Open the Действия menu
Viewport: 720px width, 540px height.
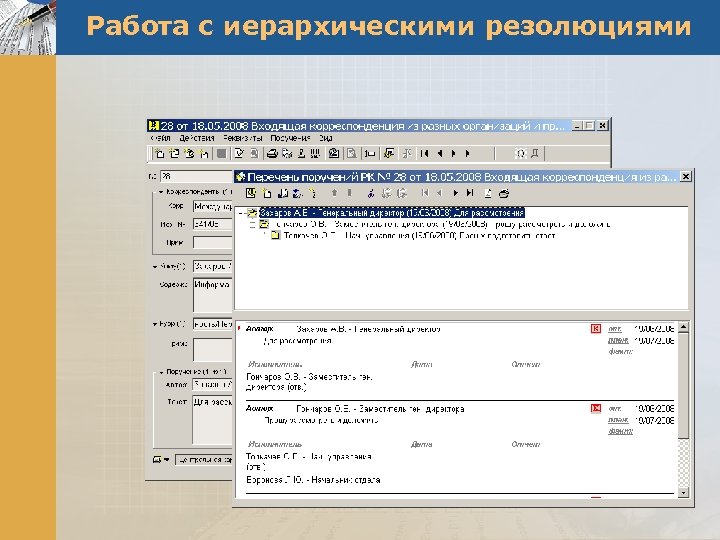pyautogui.click(x=197, y=138)
